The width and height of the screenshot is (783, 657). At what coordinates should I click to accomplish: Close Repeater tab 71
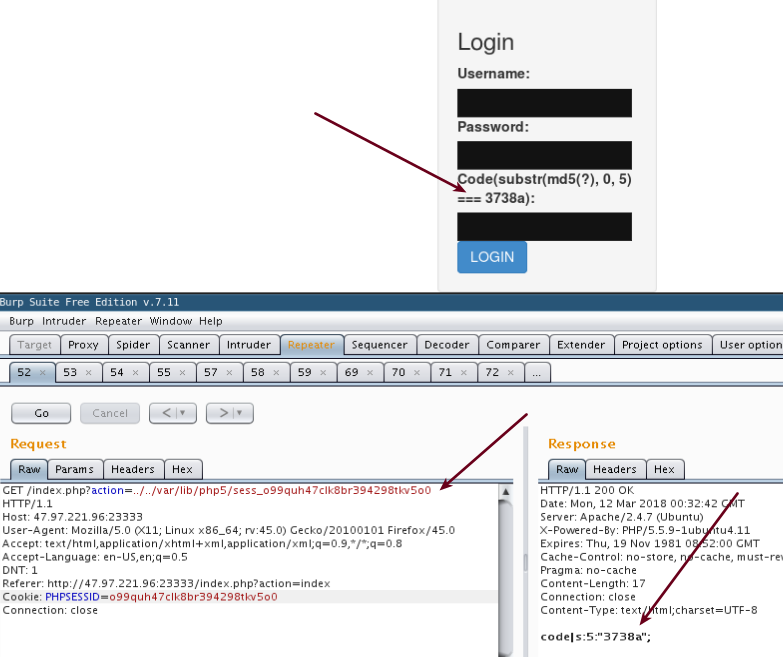pyautogui.click(x=464, y=372)
